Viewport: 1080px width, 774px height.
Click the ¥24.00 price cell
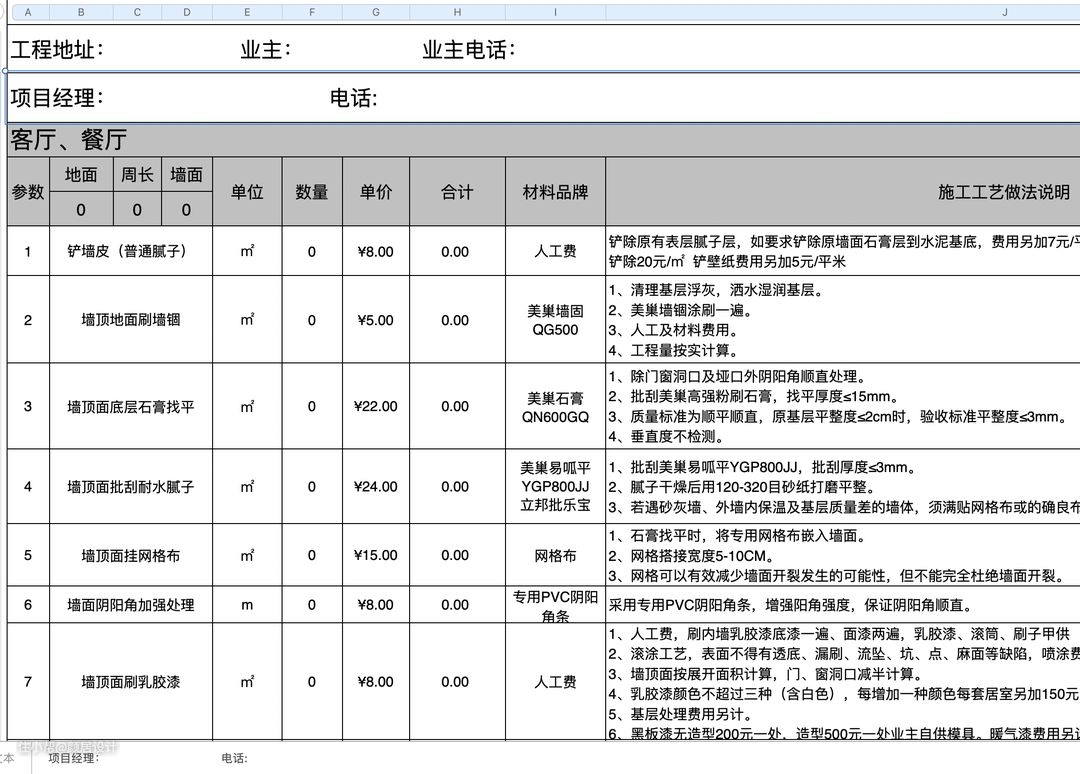pos(376,487)
